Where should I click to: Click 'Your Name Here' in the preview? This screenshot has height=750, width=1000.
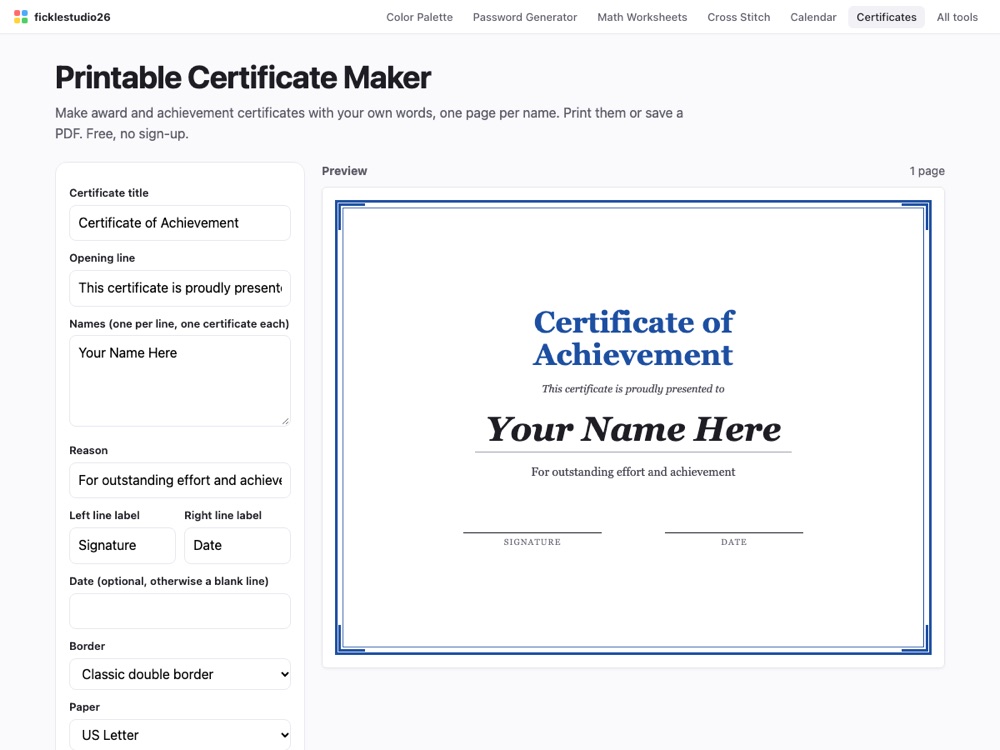633,429
